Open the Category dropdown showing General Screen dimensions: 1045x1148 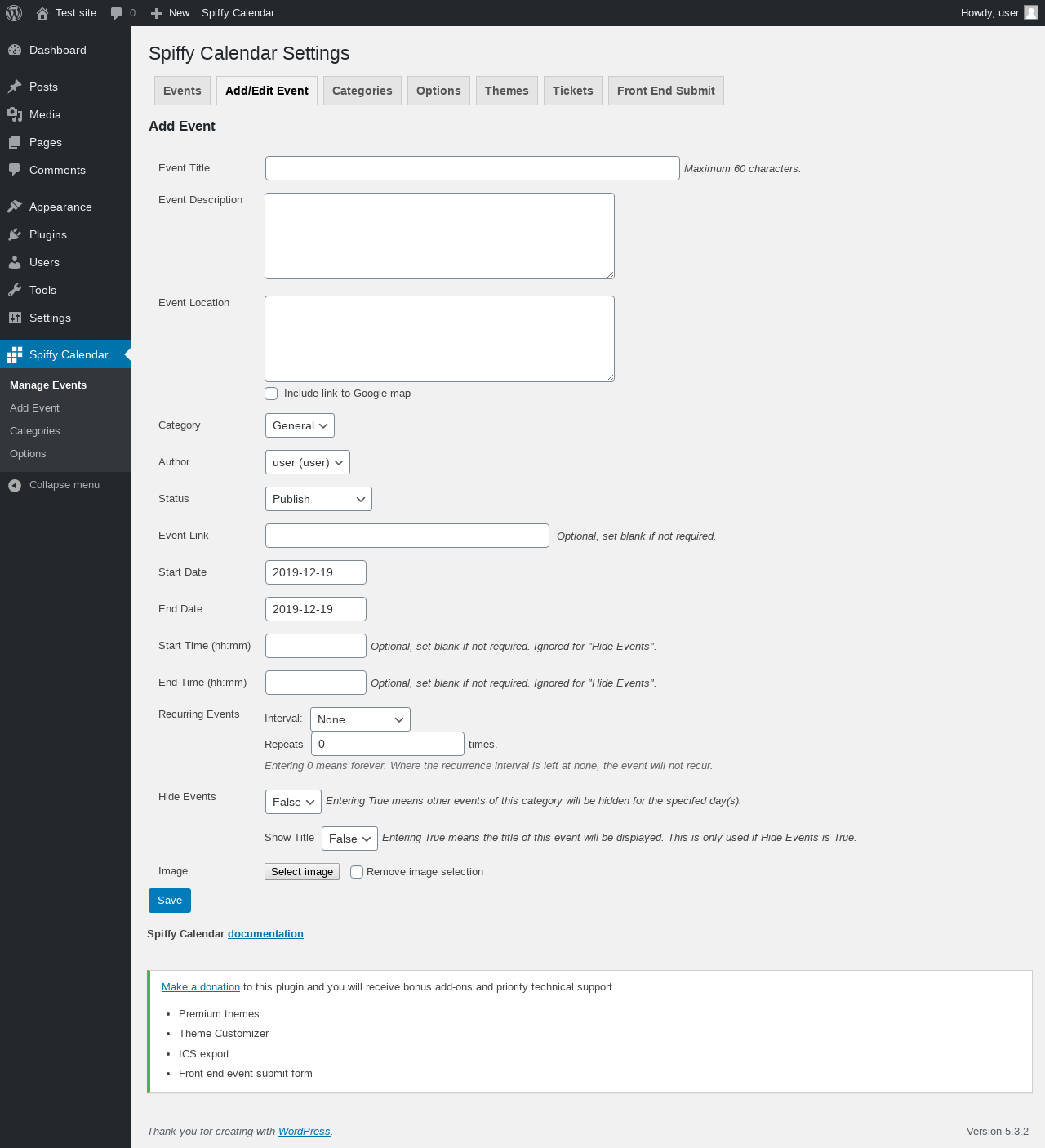click(300, 425)
